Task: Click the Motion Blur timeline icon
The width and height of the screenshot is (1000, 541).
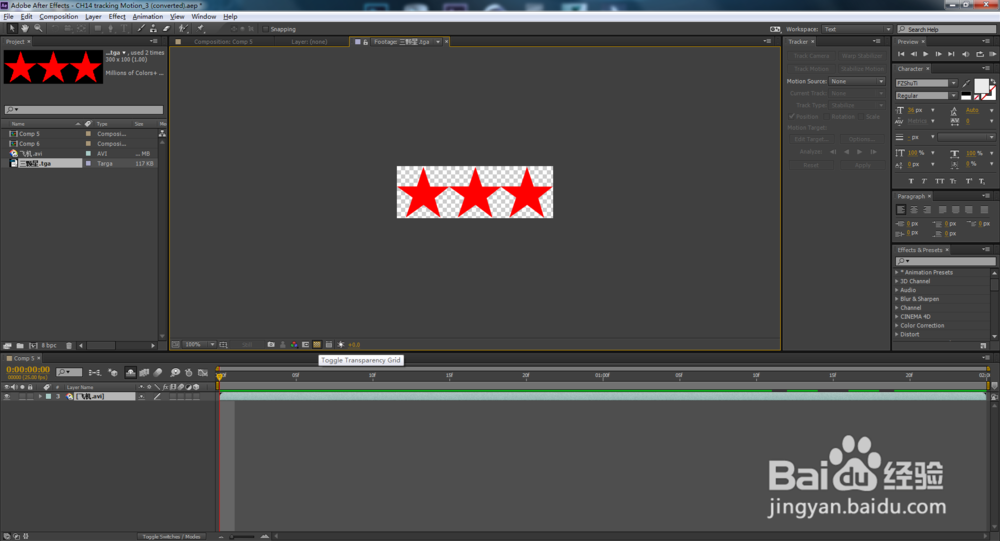Action: [158, 373]
